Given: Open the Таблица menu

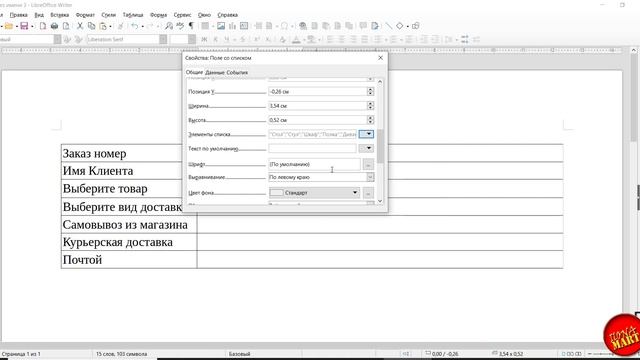Looking at the screenshot, I should (133, 15).
